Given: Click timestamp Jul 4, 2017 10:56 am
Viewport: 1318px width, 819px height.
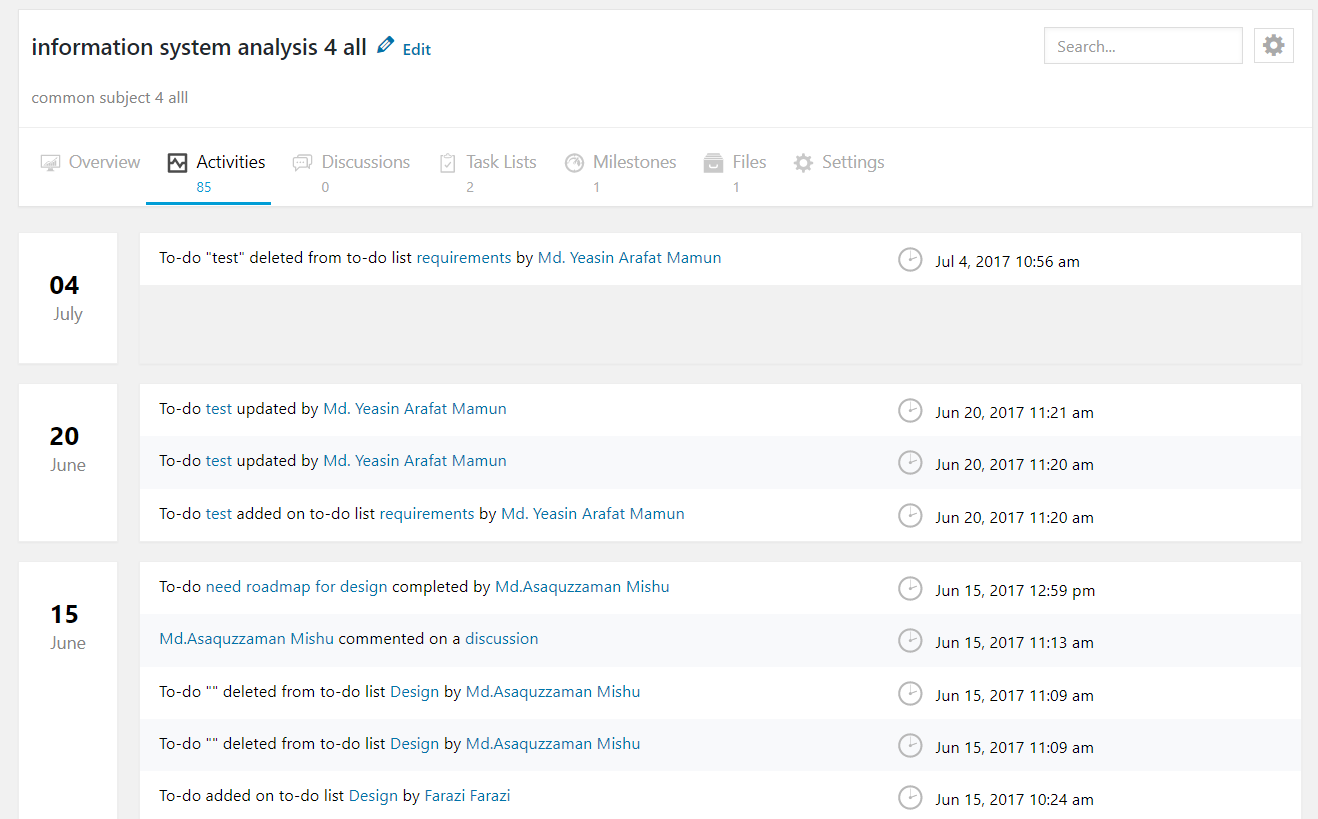Looking at the screenshot, I should [1008, 262].
